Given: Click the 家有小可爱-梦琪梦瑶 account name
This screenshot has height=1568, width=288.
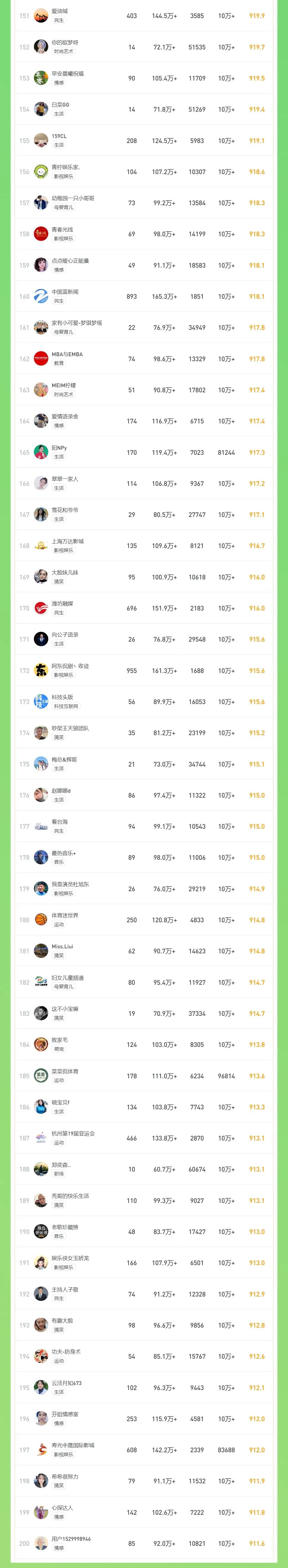Looking at the screenshot, I should 77,323.
